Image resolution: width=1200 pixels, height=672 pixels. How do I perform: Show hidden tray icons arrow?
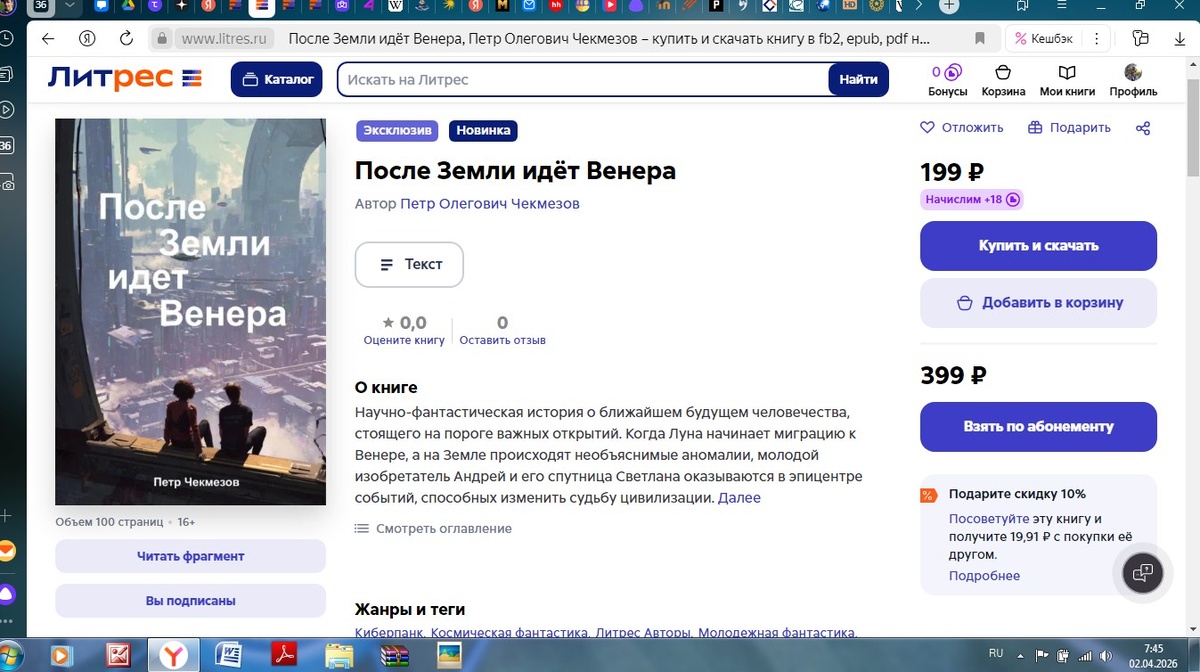click(x=1020, y=655)
